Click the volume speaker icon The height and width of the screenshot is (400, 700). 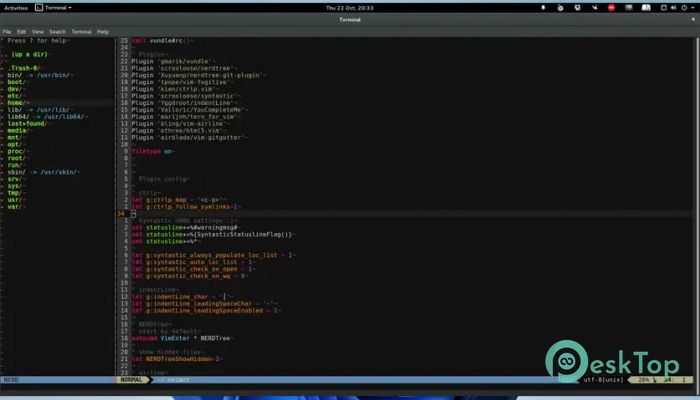point(674,8)
